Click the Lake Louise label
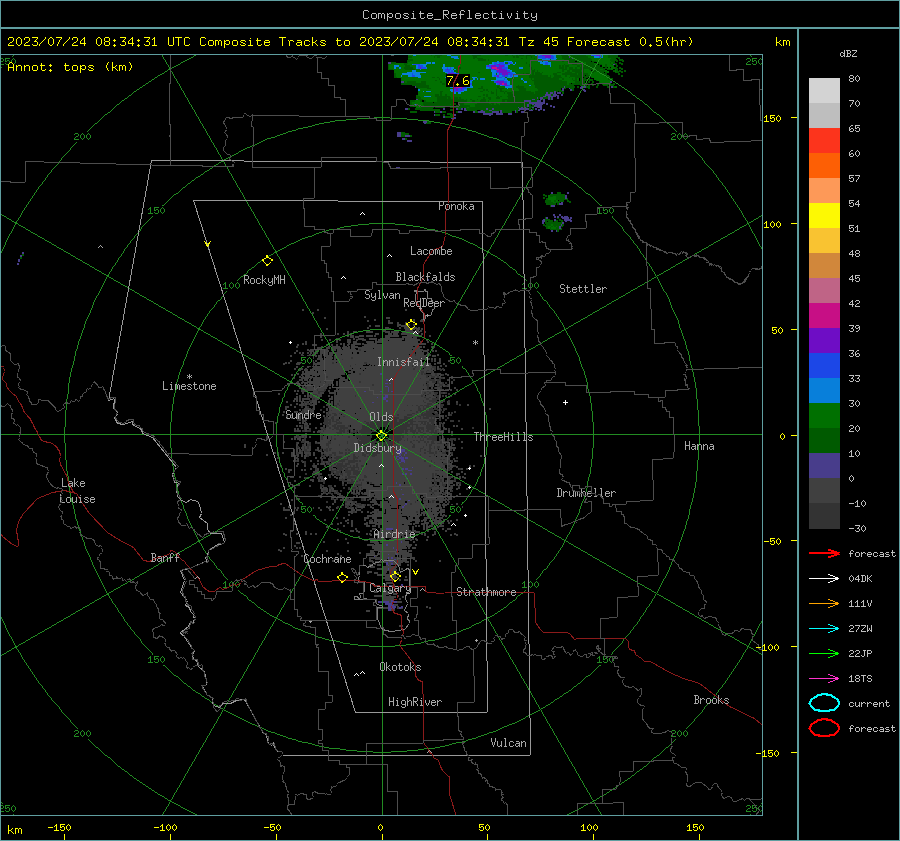This screenshot has width=900, height=841. [77, 491]
